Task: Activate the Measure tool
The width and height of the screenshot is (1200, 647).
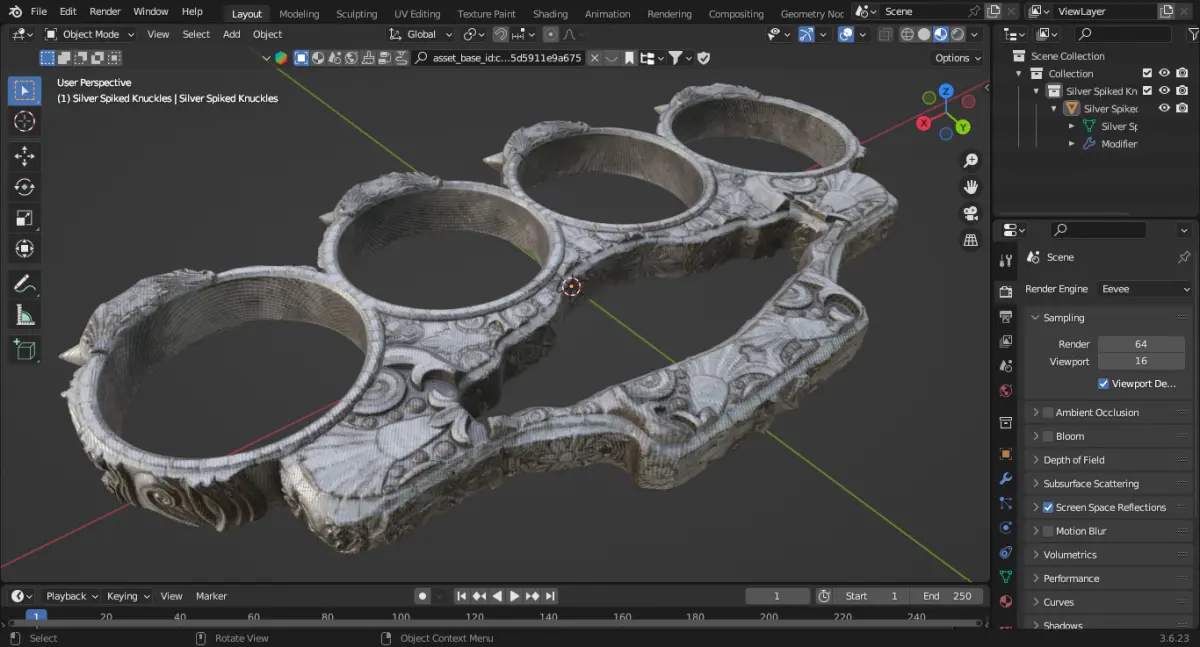Action: coord(25,315)
